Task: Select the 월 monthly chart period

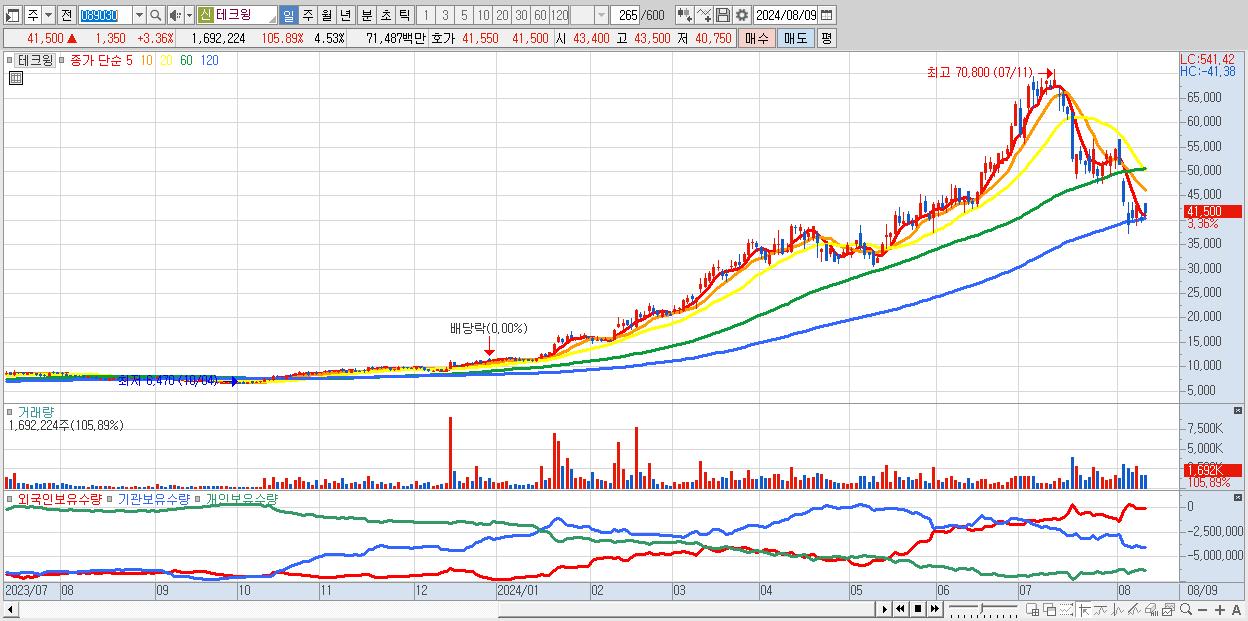Action: tap(326, 15)
